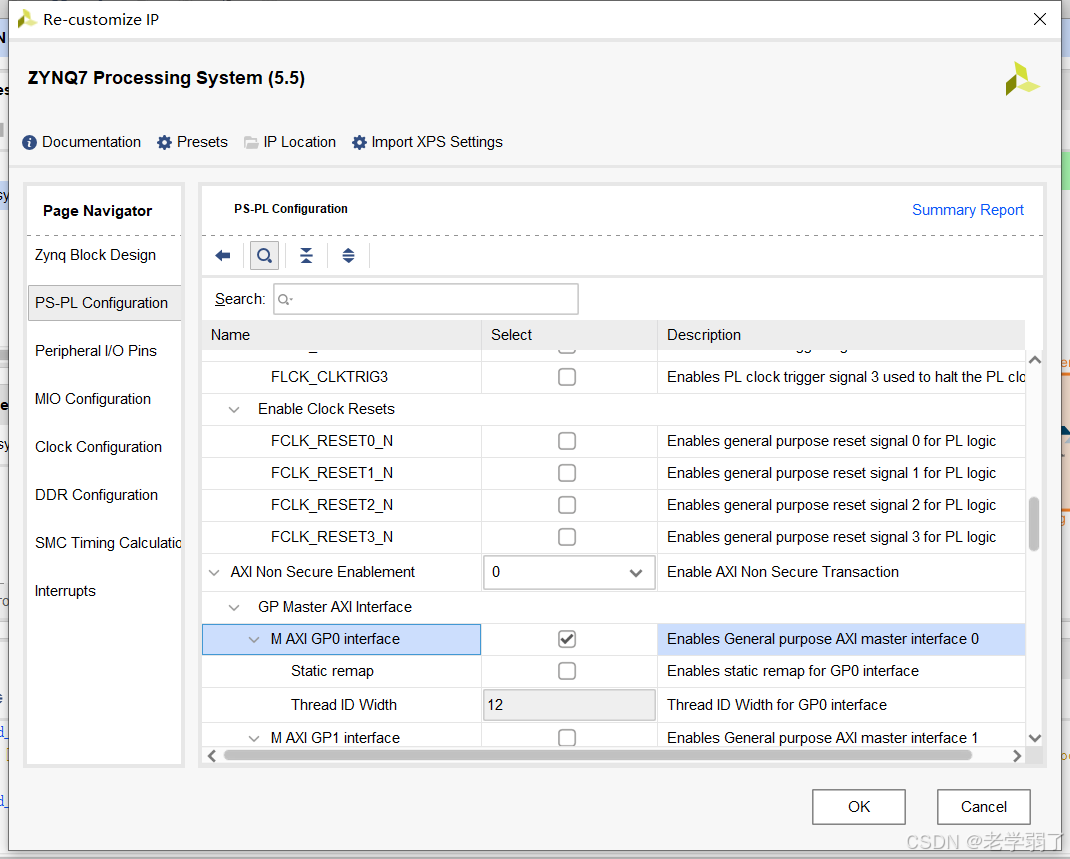Click the Expand All toolbar icon
1070x859 pixels.
pos(348,256)
